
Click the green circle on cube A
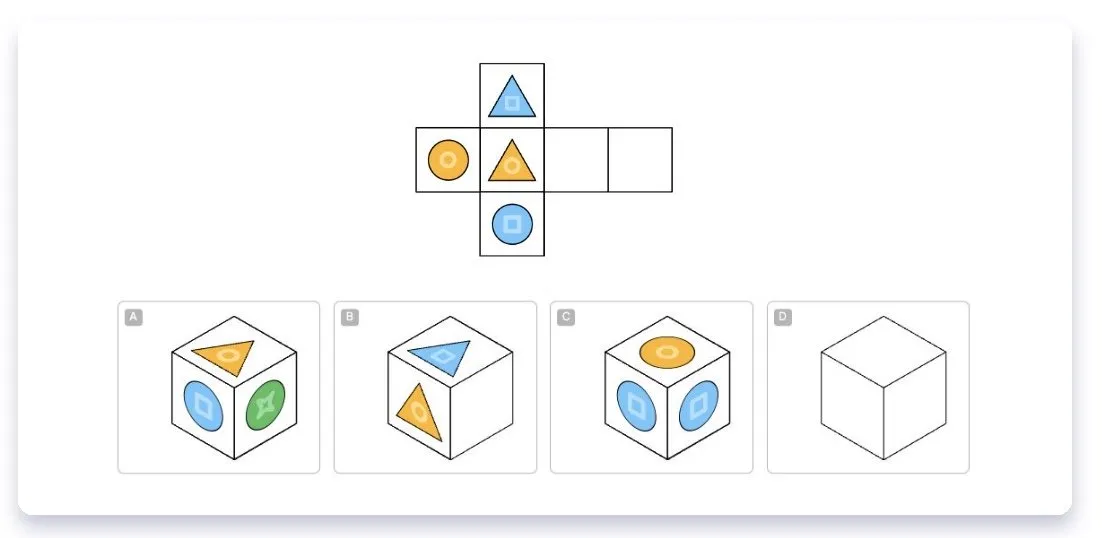coord(266,405)
